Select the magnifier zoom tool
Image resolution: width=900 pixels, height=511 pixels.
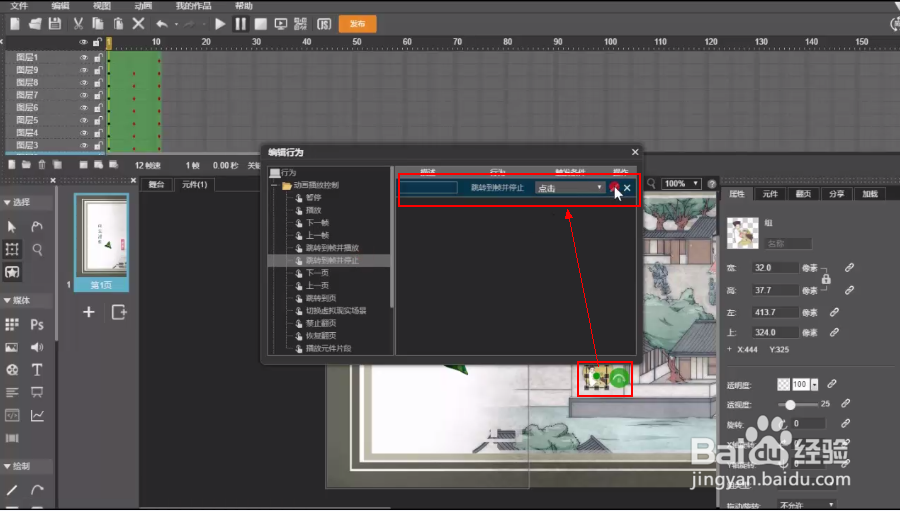[x=37, y=249]
